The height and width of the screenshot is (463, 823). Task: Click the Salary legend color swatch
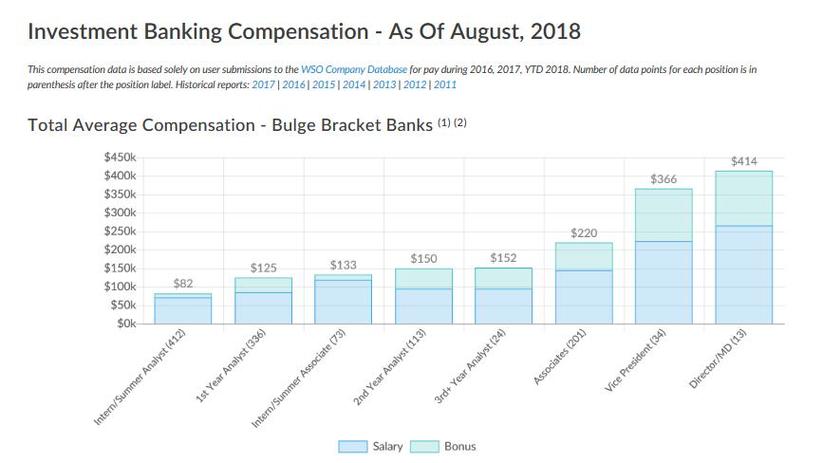[353, 446]
